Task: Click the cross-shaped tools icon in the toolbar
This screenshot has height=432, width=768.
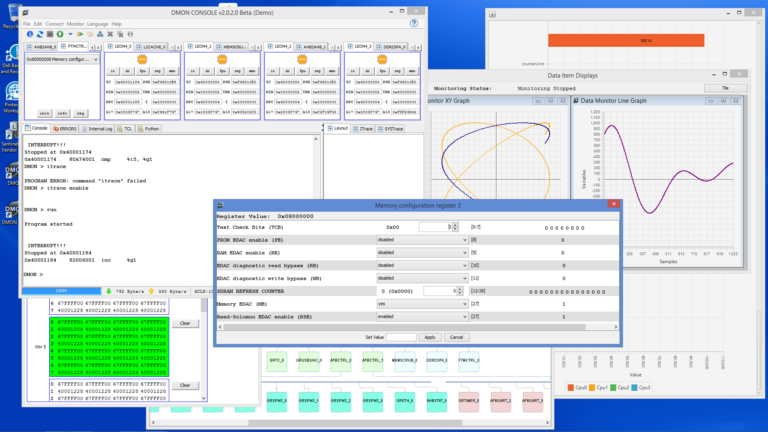Action: (x=110, y=34)
